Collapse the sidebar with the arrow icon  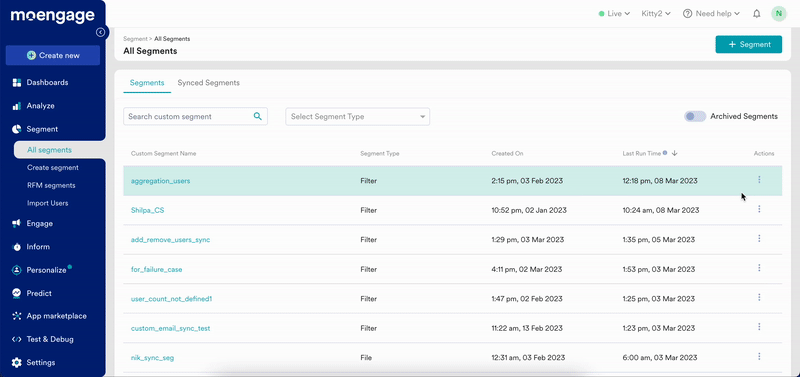[101, 32]
